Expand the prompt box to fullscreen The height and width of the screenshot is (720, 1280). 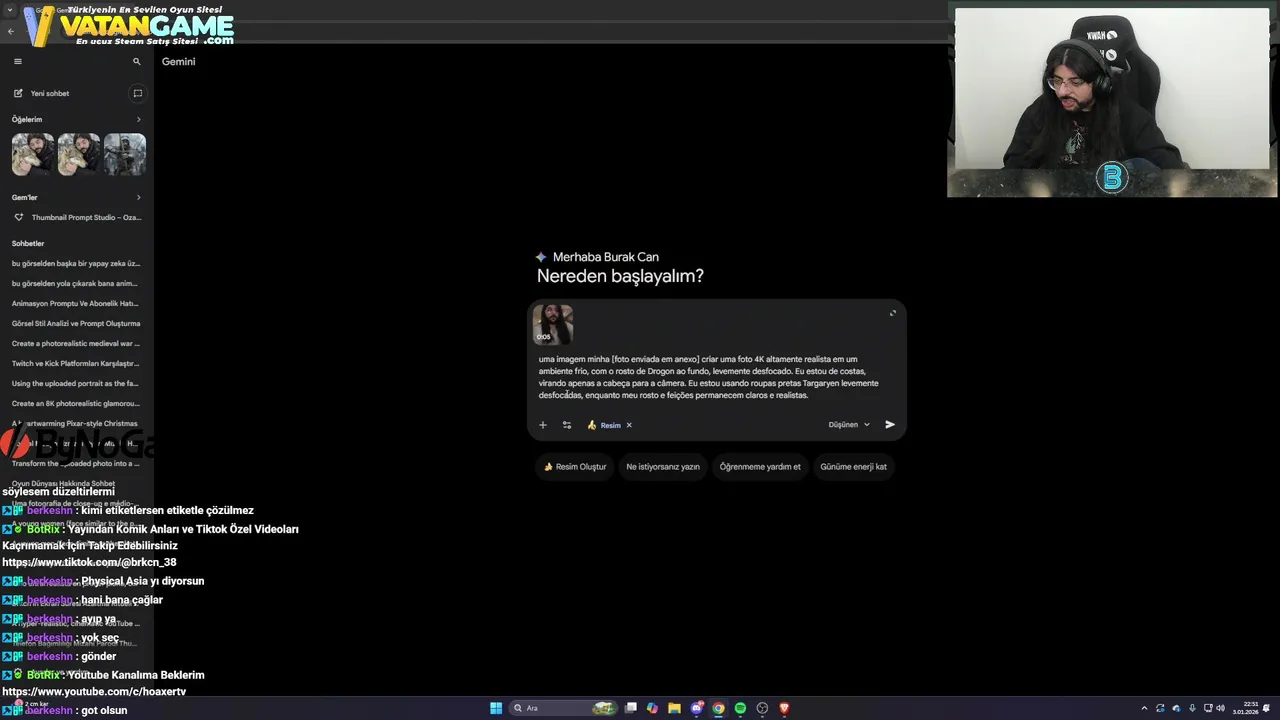892,313
